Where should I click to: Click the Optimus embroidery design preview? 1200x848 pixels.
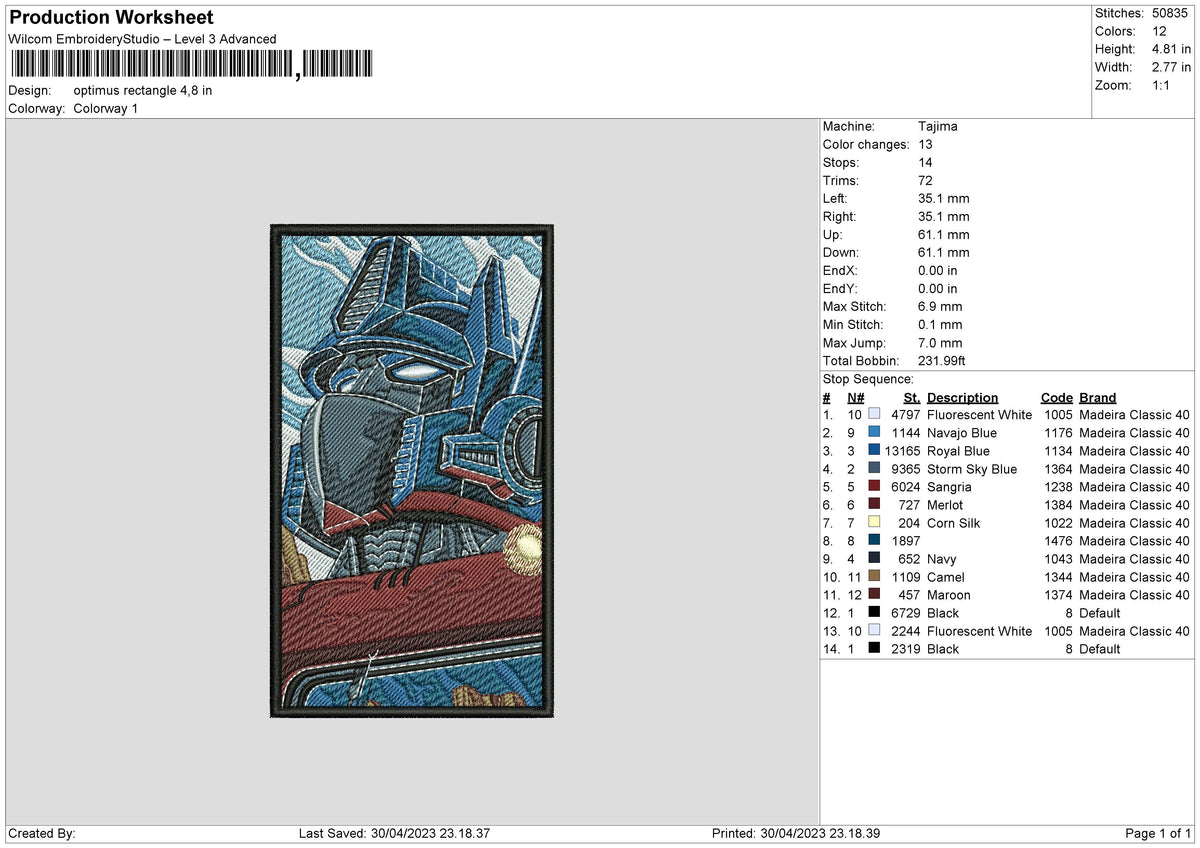coord(411,471)
